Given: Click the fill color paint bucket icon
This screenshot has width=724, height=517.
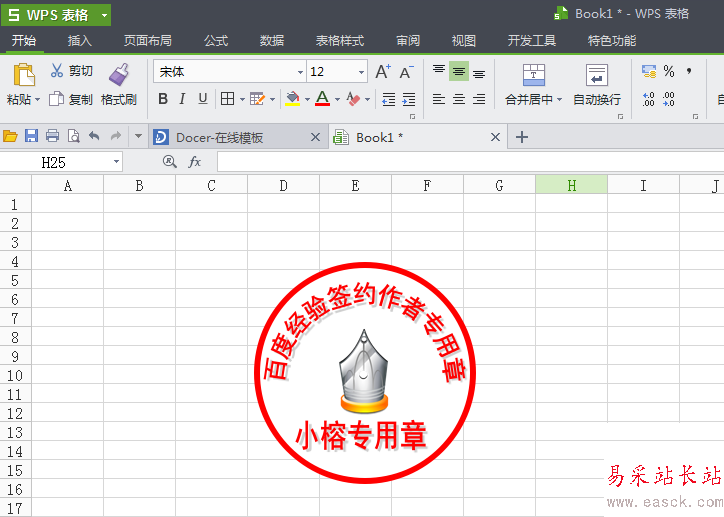Looking at the screenshot, I should point(292,99).
